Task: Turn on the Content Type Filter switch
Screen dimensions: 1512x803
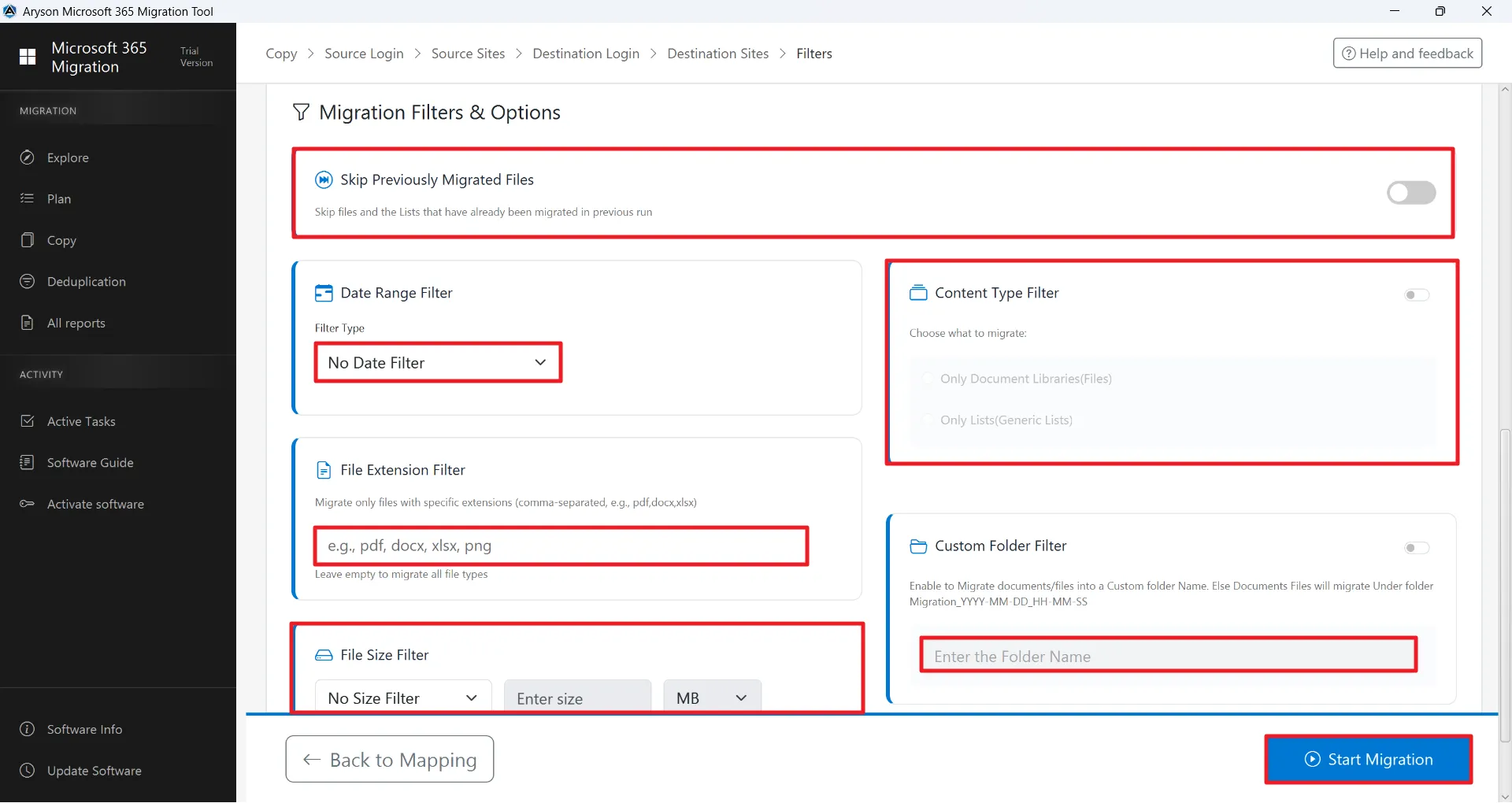Action: coord(1416,295)
